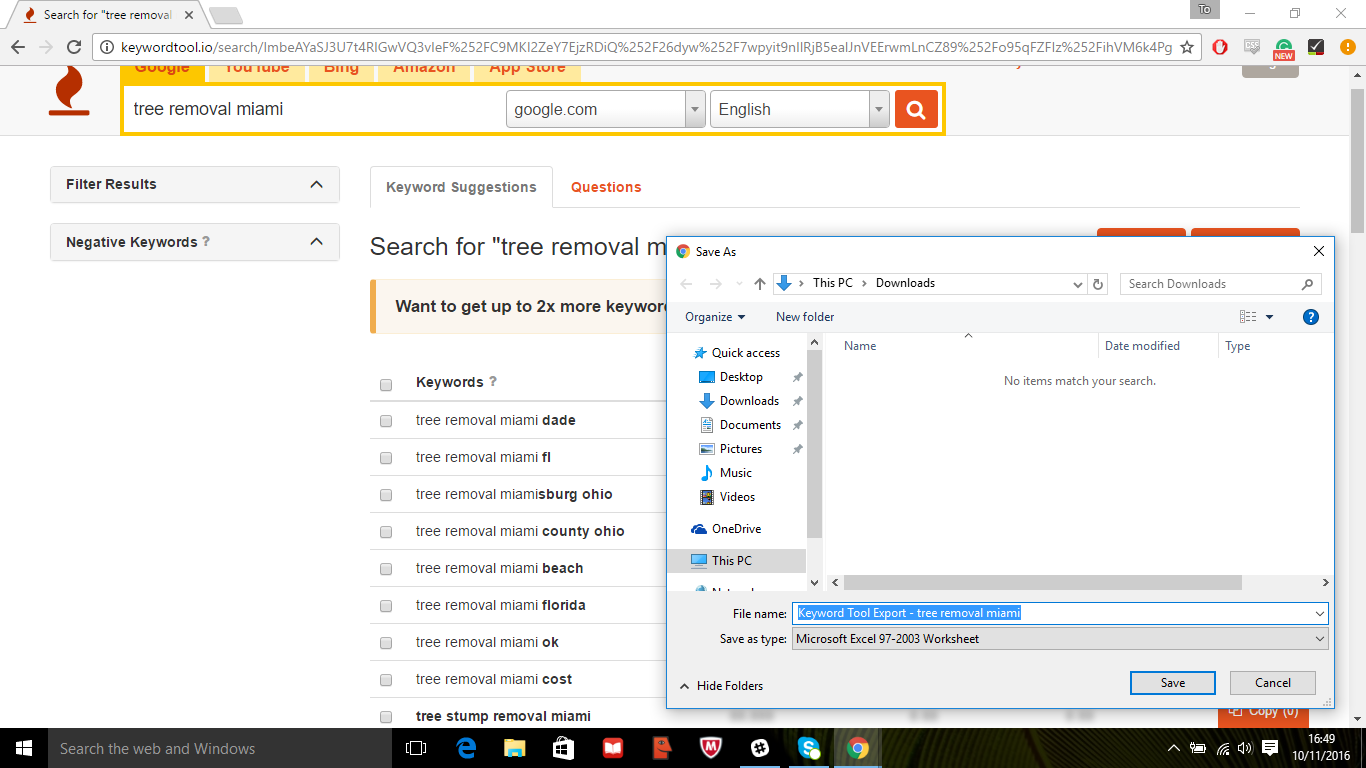Open McAfee from the taskbar

point(711,748)
